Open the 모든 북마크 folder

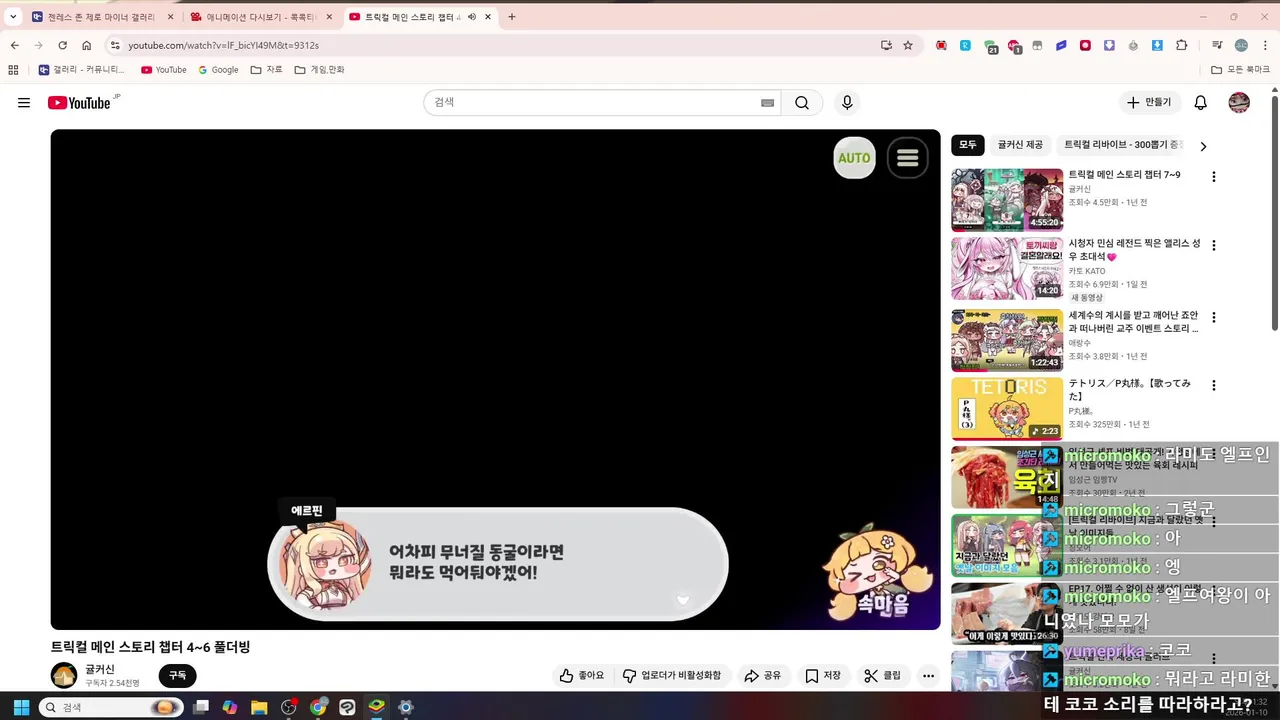1240,70
